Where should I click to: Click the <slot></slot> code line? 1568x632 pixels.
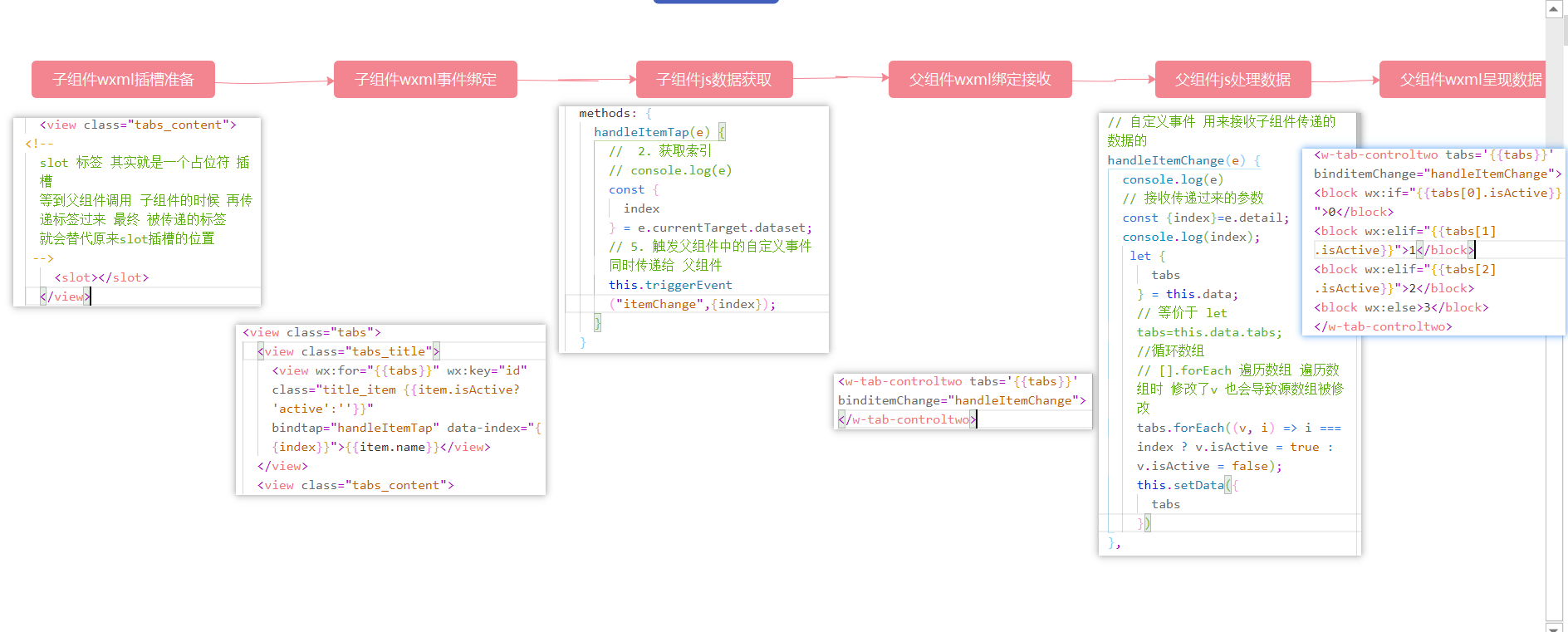(x=101, y=277)
